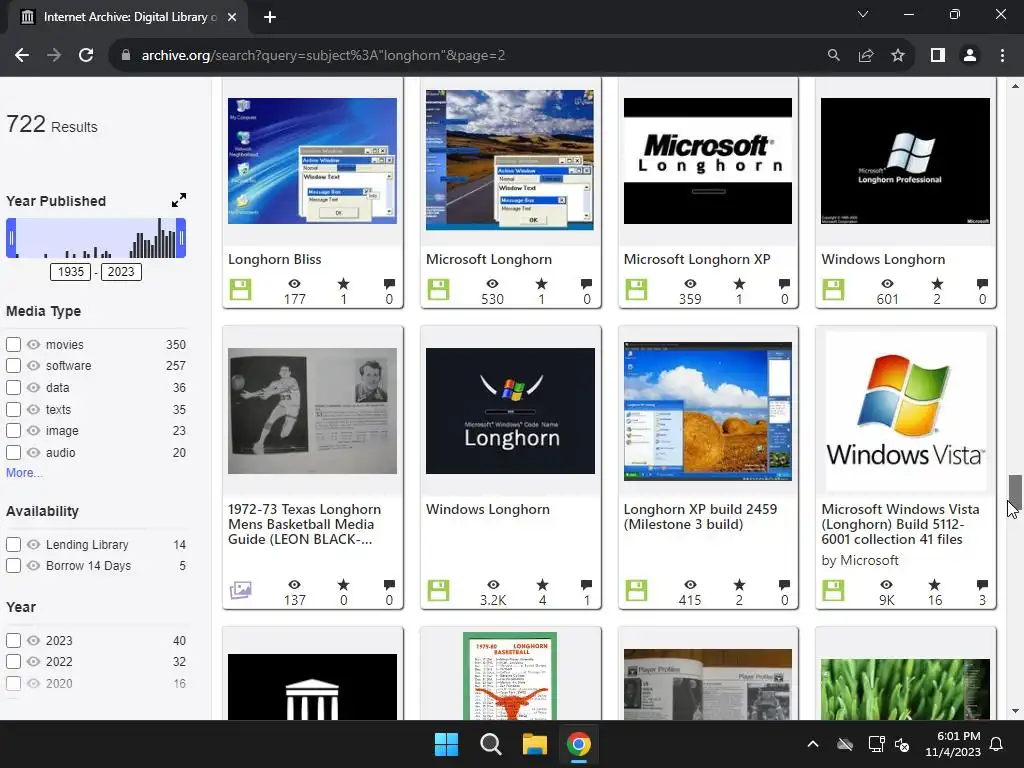Image resolution: width=1024 pixels, height=768 pixels.
Task: Click the comment icon on Windows Vista collection card
Action: click(x=982, y=584)
